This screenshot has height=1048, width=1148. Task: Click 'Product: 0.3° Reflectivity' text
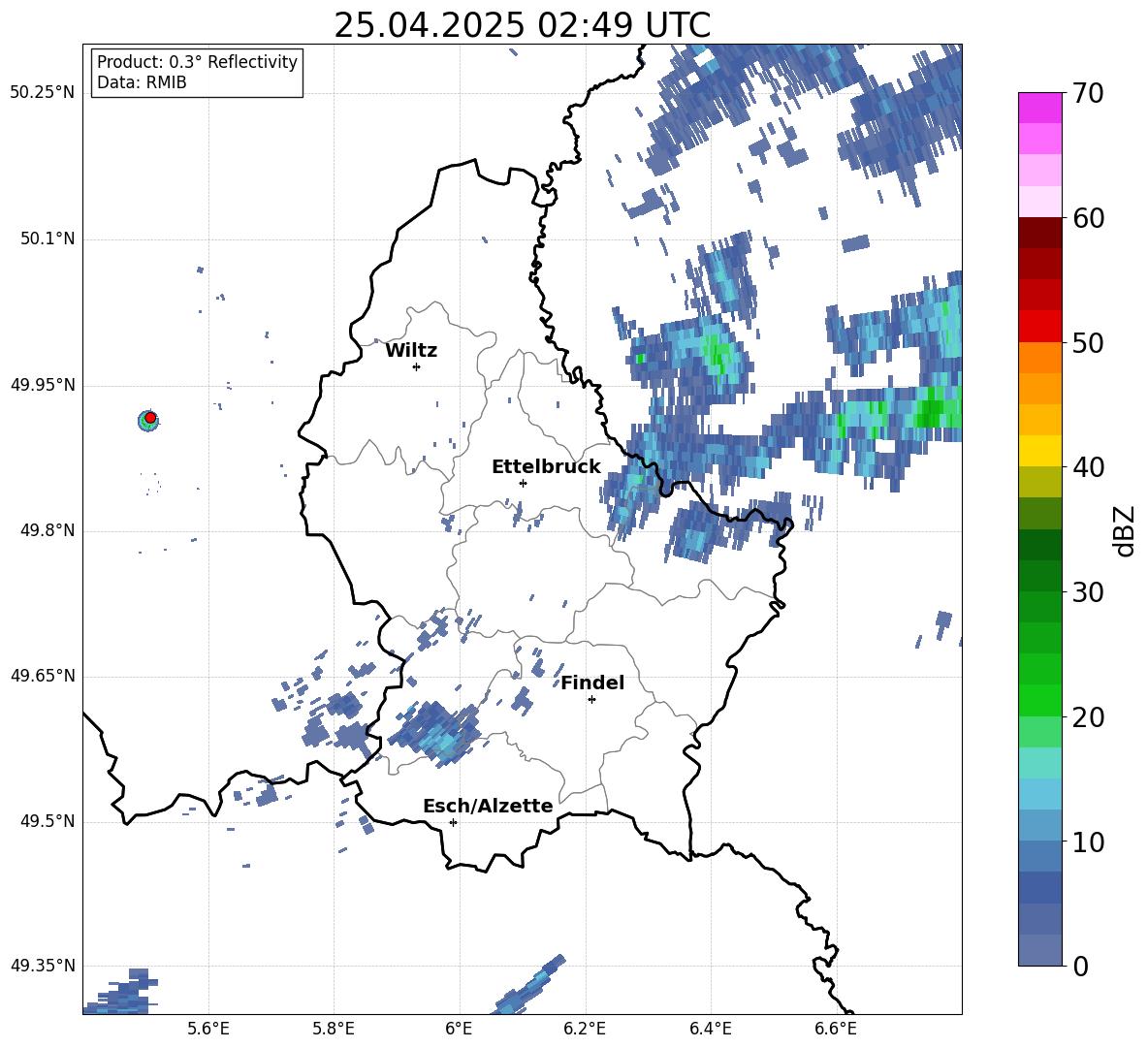click(197, 62)
